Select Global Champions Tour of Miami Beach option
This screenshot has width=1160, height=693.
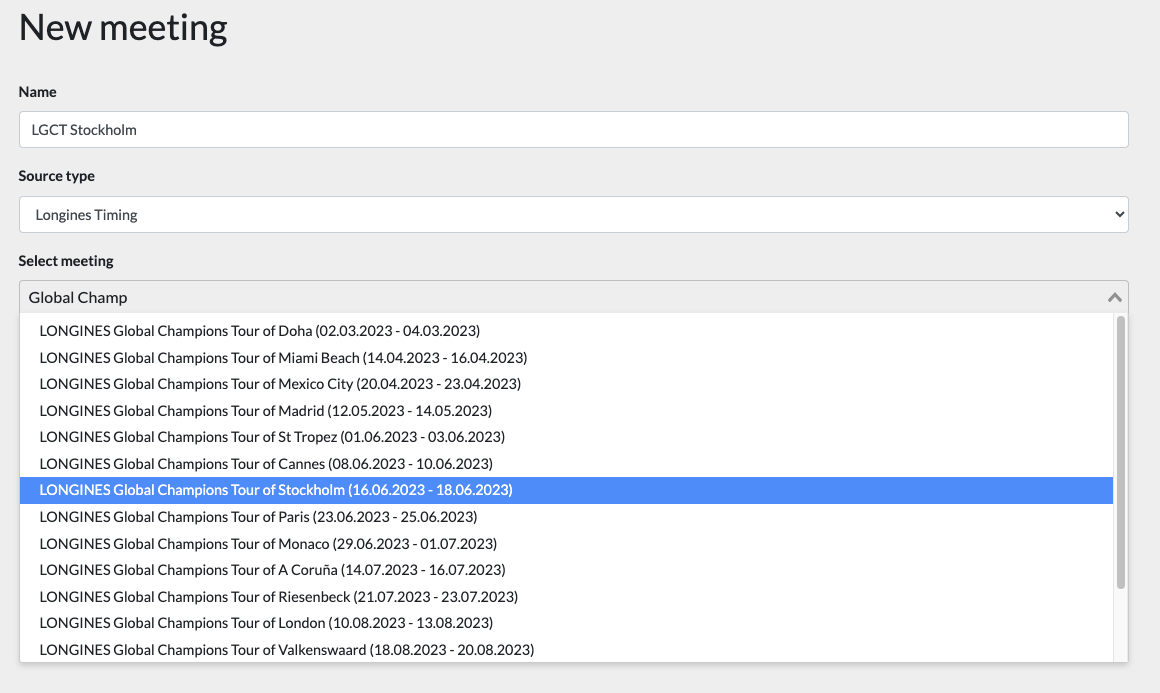[566, 357]
